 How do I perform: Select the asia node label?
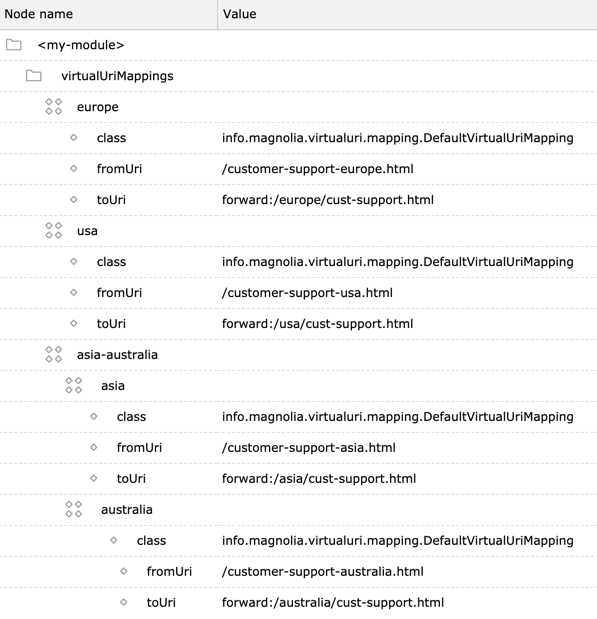(113, 386)
